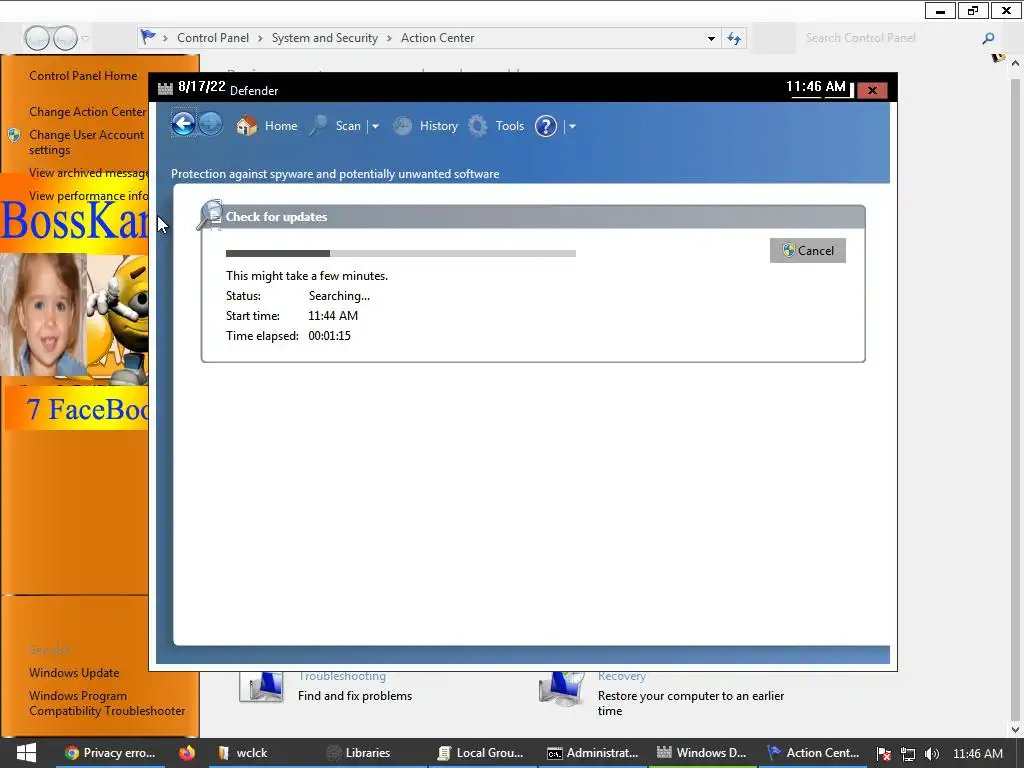Click the Defender forward arrow
The image size is (1024, 768).
point(210,124)
